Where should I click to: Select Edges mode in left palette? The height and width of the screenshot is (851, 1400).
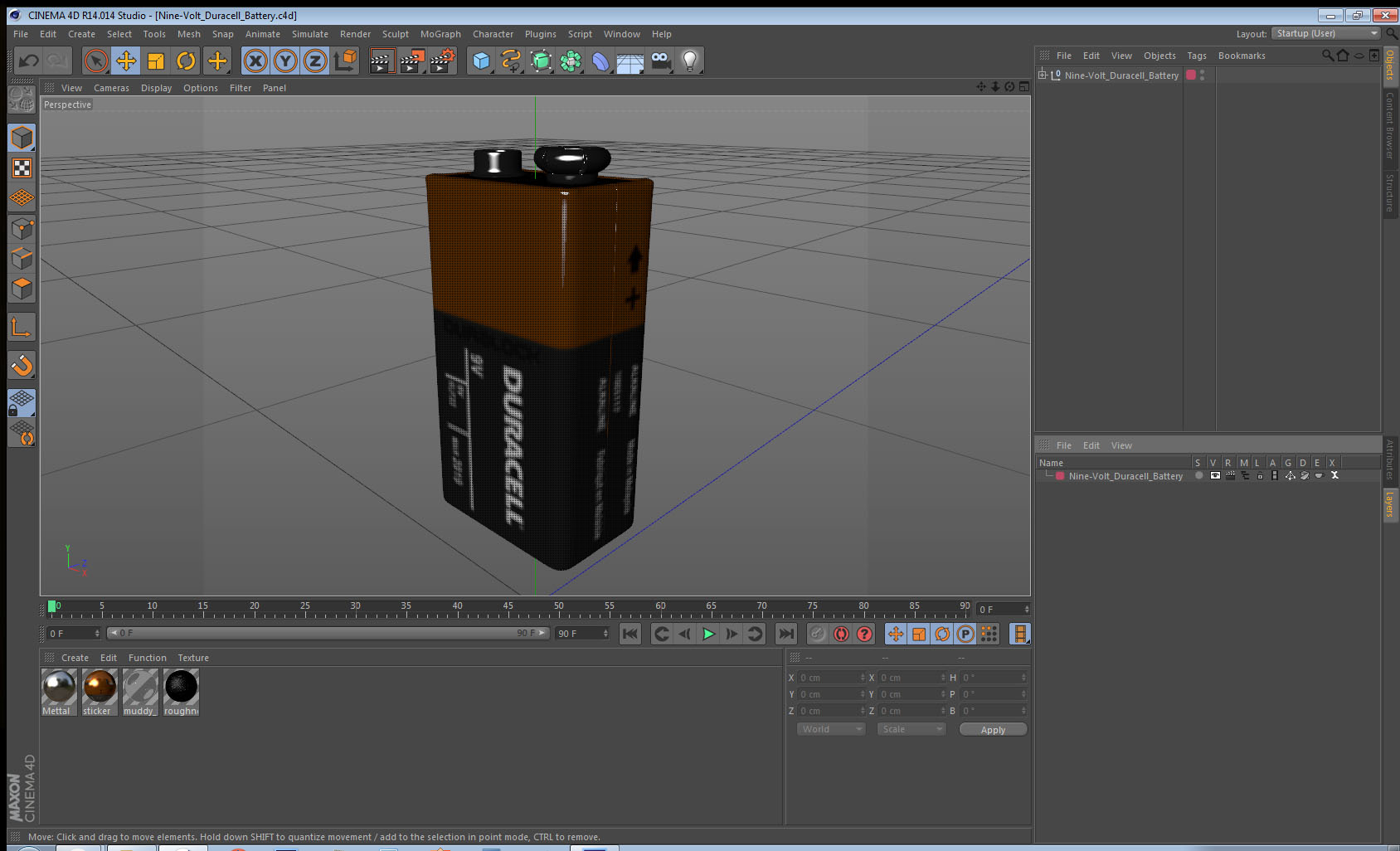[22, 258]
